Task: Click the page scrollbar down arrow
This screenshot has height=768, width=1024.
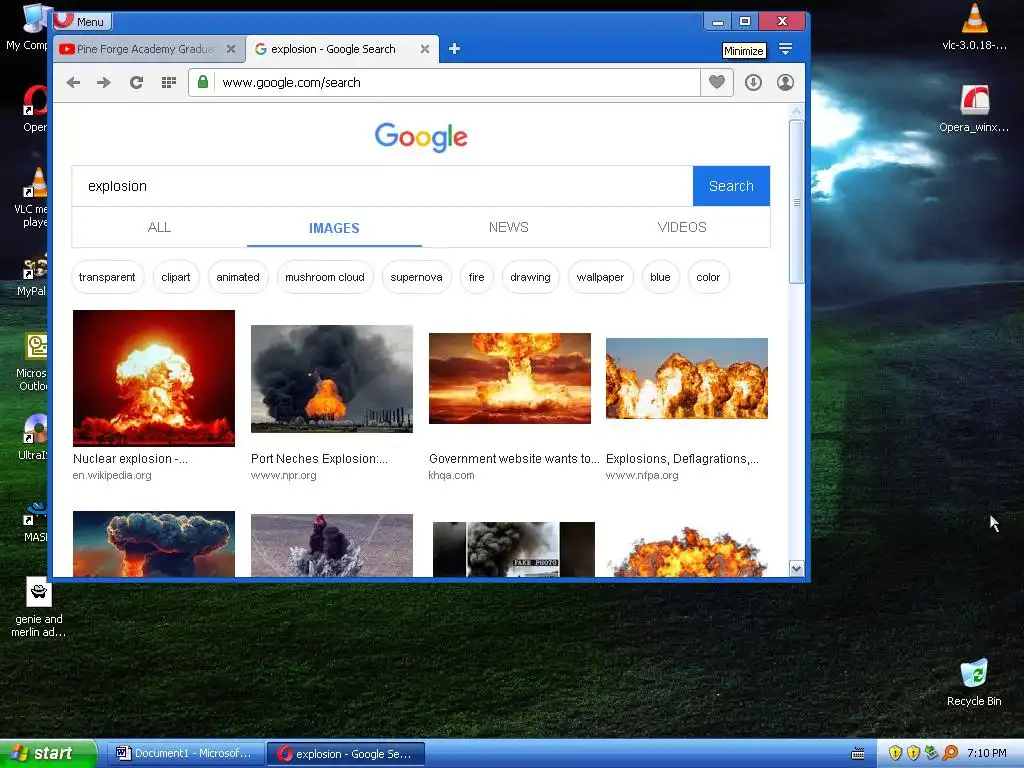Action: (x=796, y=569)
